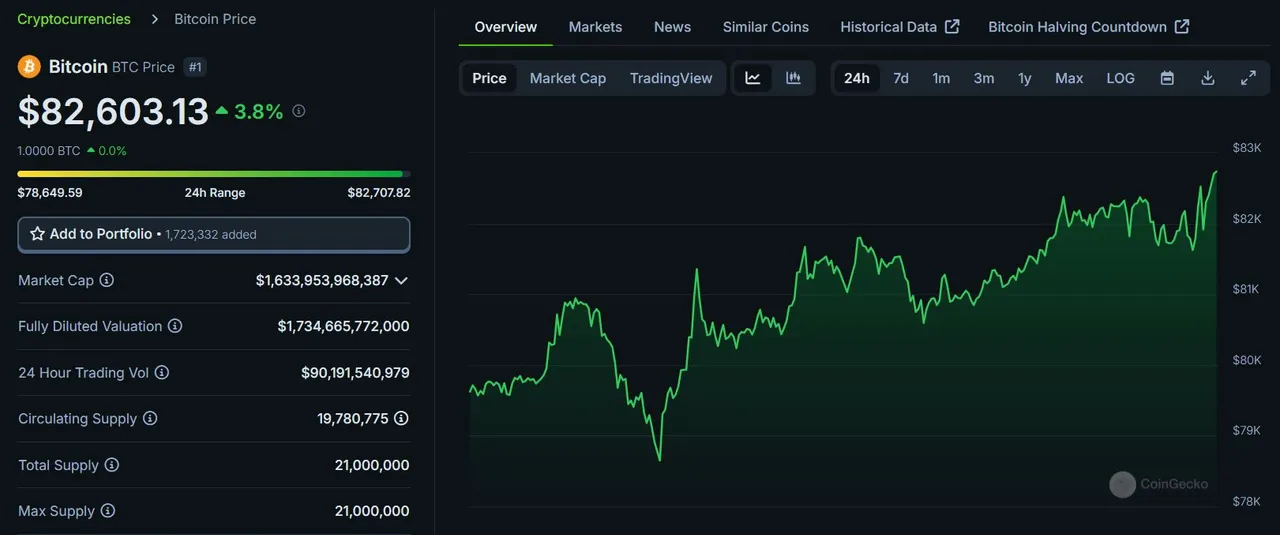Expand the Market Cap value chevron

pyautogui.click(x=401, y=280)
